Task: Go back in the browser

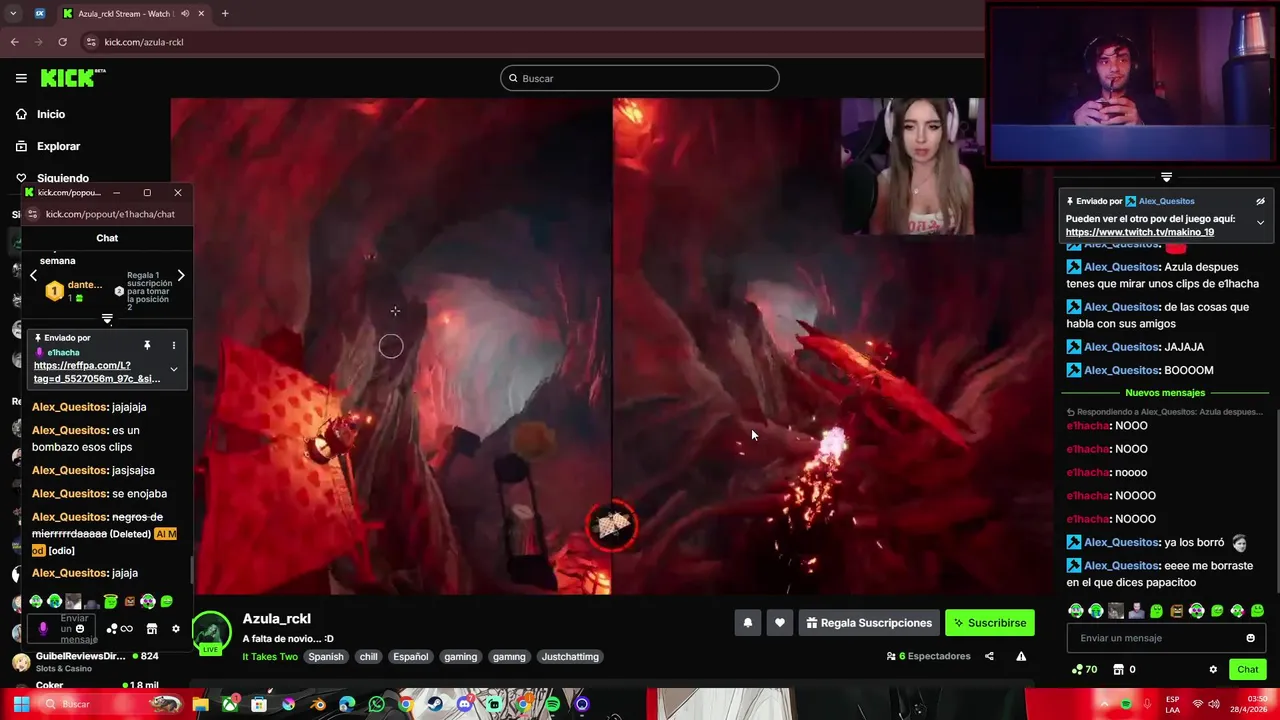Action: coord(14,42)
